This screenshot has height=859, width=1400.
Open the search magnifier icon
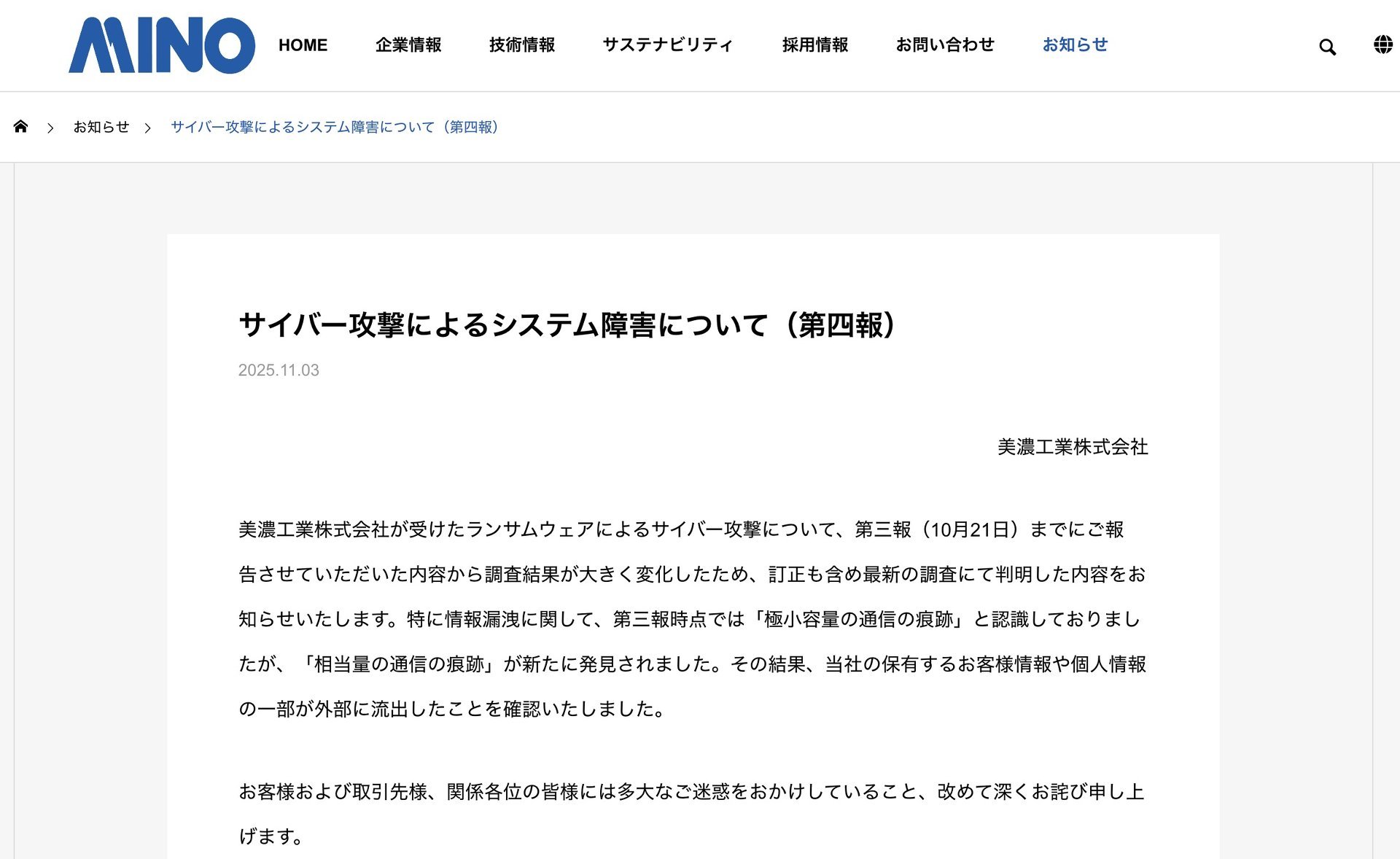click(1327, 47)
